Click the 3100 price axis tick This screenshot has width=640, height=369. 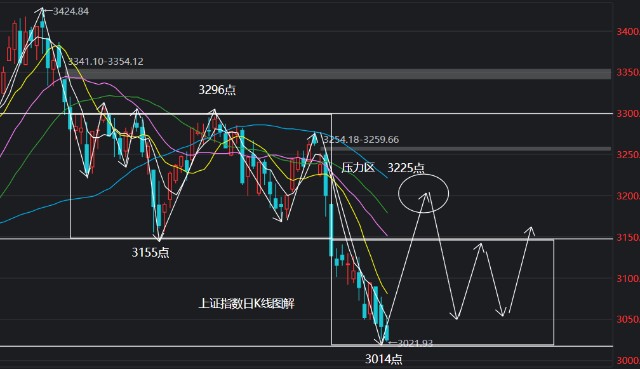click(x=628, y=279)
